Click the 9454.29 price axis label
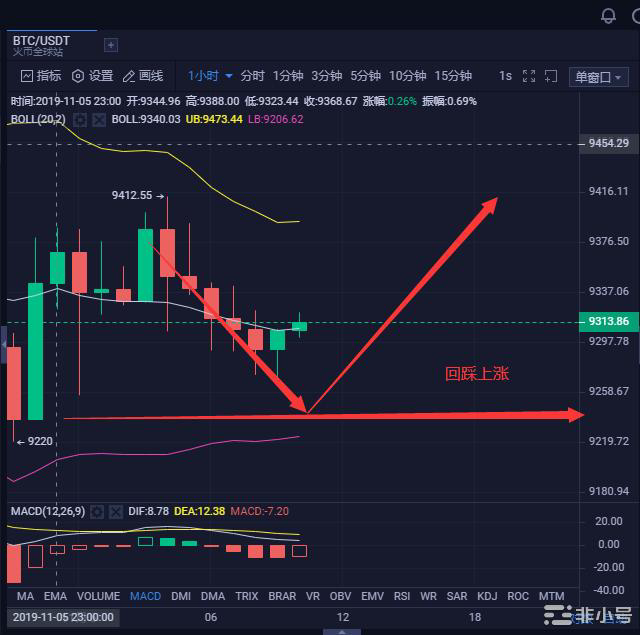 point(609,144)
